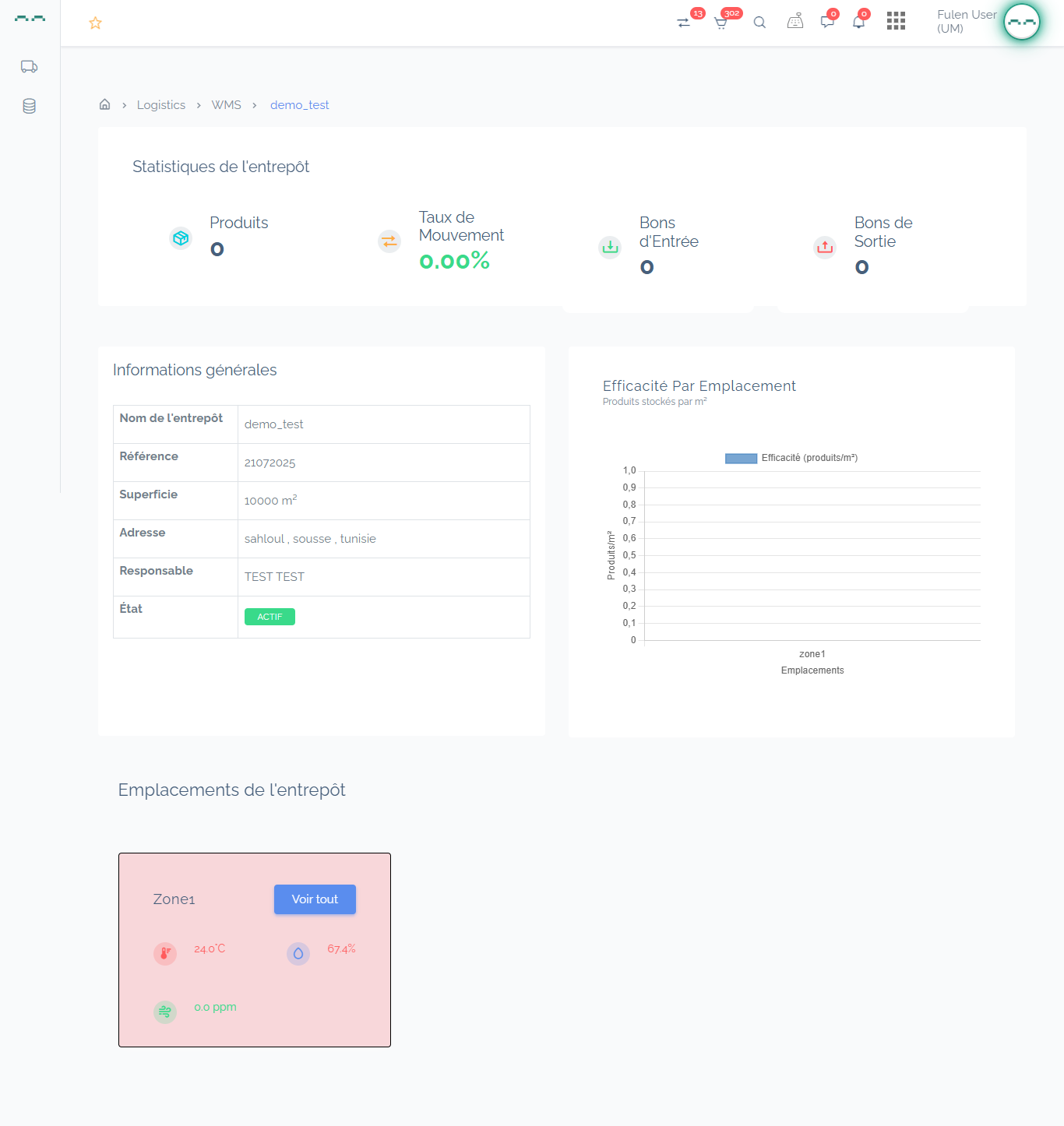Click Informations générales heading
This screenshot has width=1064, height=1126.
pyautogui.click(x=195, y=370)
